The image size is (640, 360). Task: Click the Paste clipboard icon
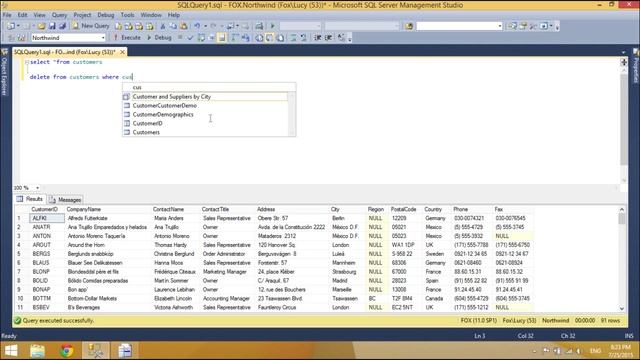184,26
